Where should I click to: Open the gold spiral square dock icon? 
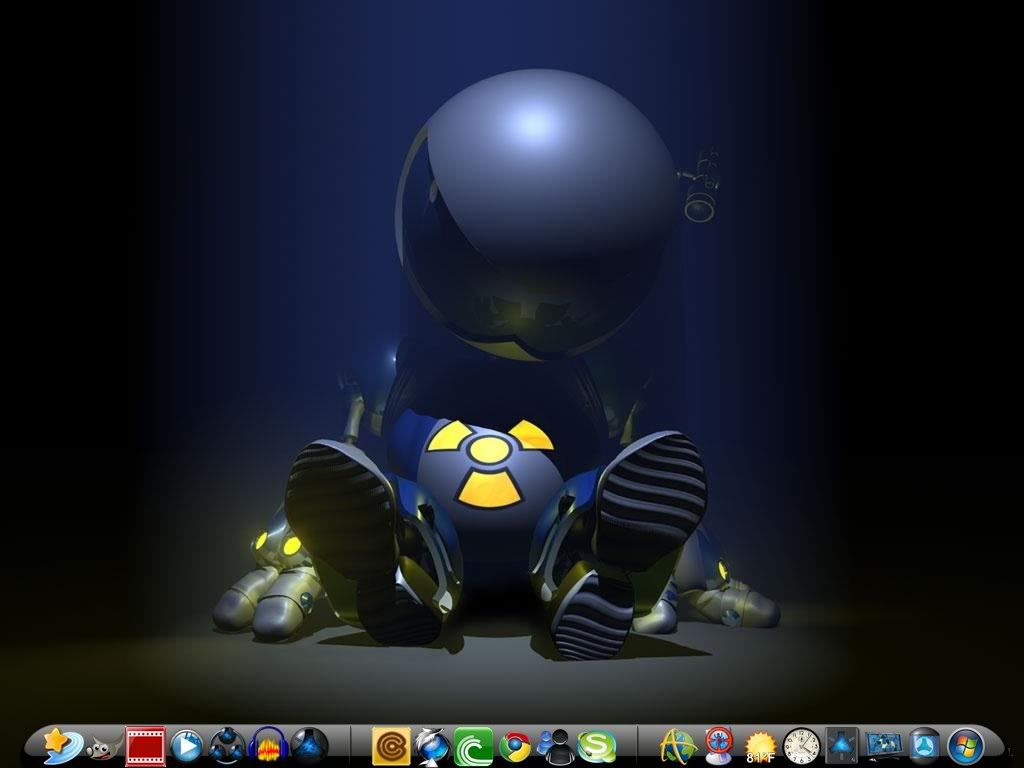click(x=391, y=746)
